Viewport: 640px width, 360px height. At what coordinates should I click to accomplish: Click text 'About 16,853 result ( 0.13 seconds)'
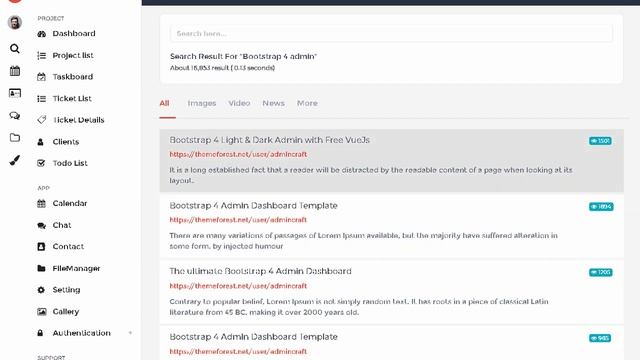pyautogui.click(x=222, y=68)
